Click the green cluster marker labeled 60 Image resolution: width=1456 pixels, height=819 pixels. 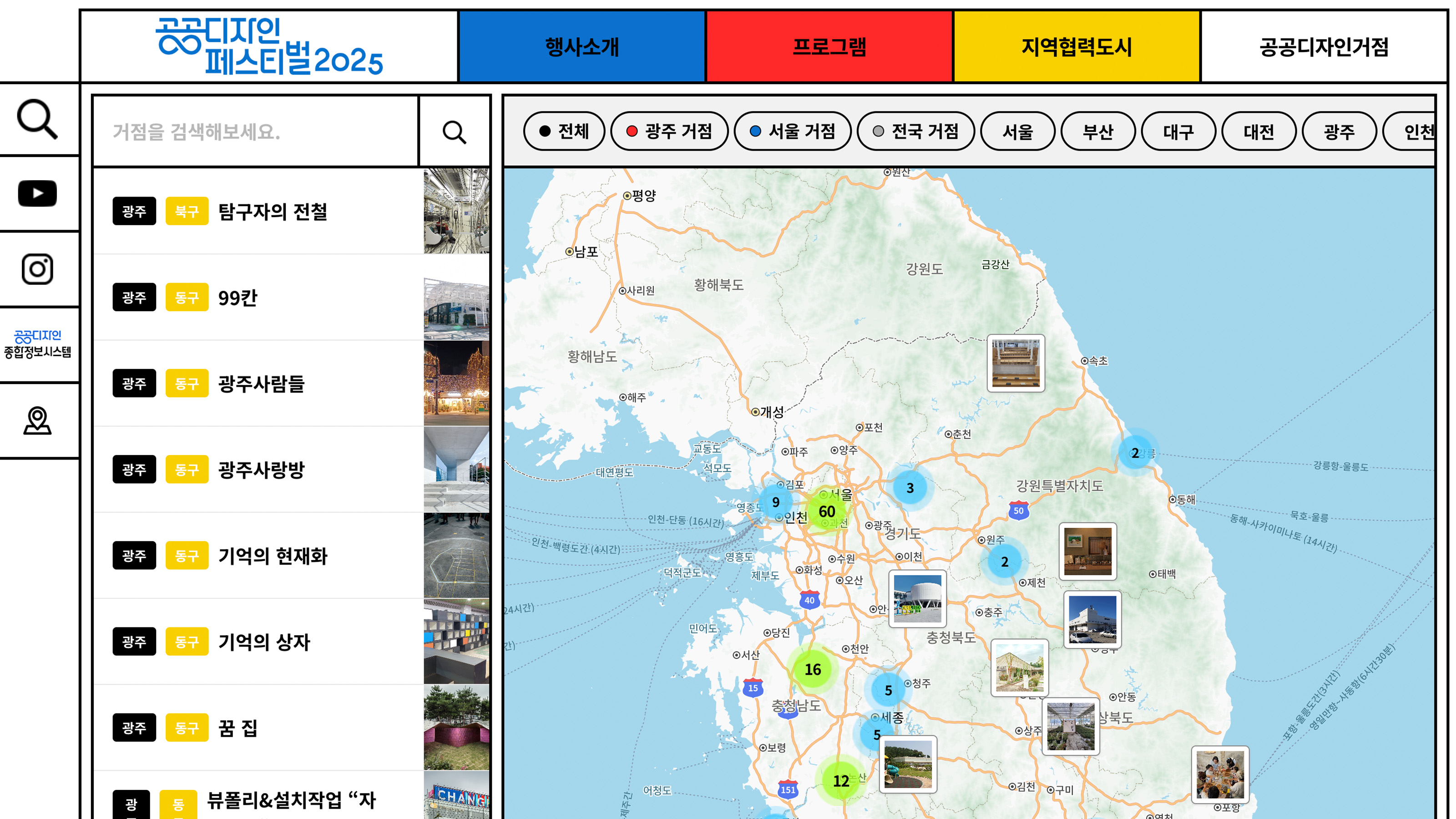[826, 511]
